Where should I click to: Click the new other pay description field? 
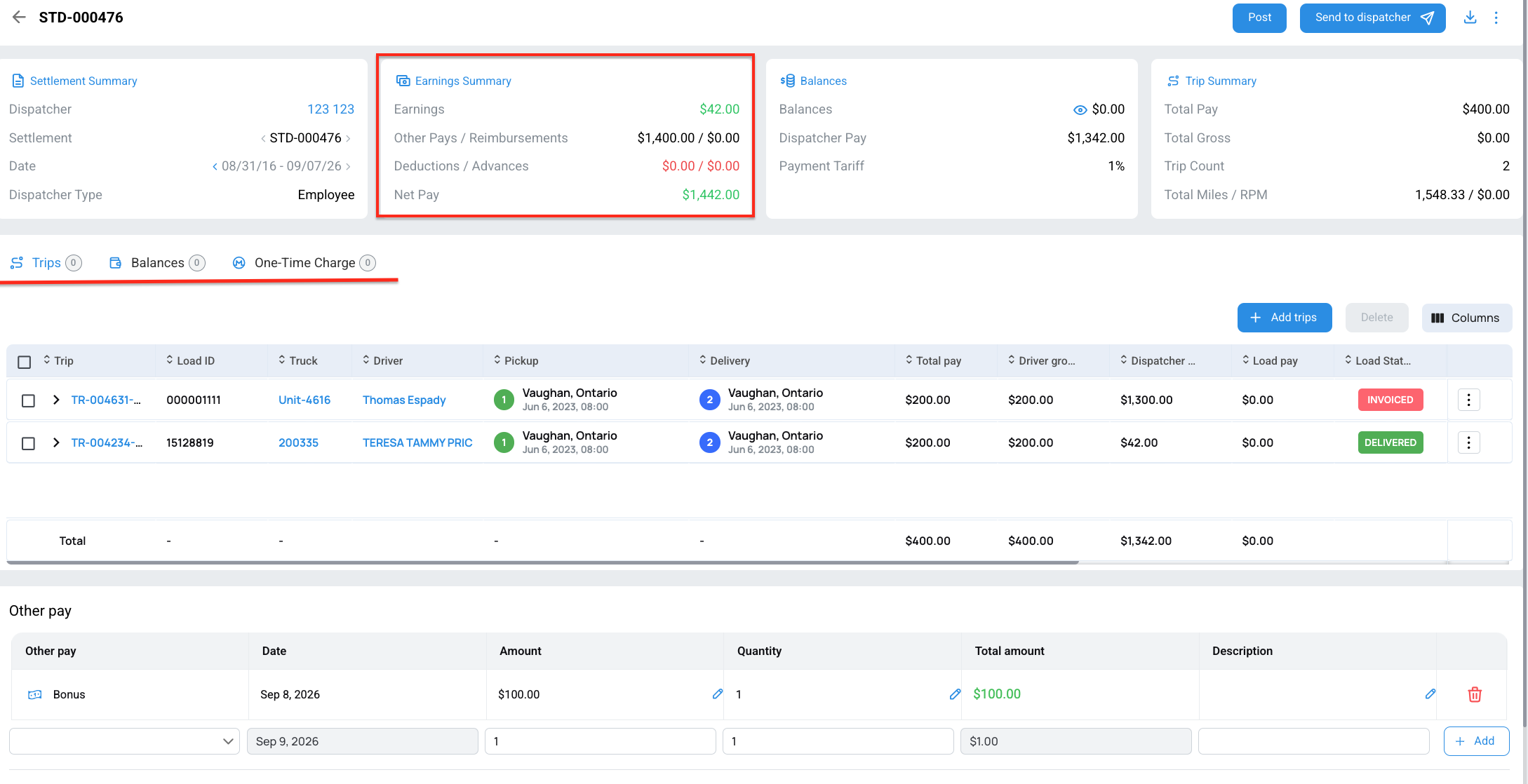[x=1313, y=741]
